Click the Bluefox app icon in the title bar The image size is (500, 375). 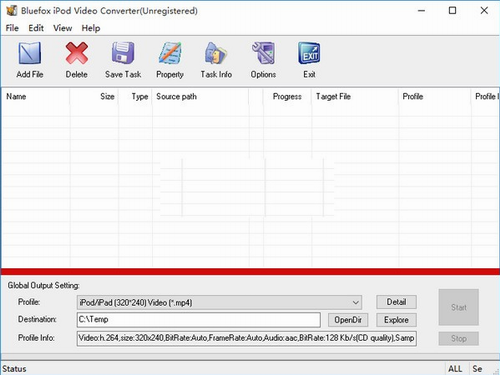coord(11,11)
